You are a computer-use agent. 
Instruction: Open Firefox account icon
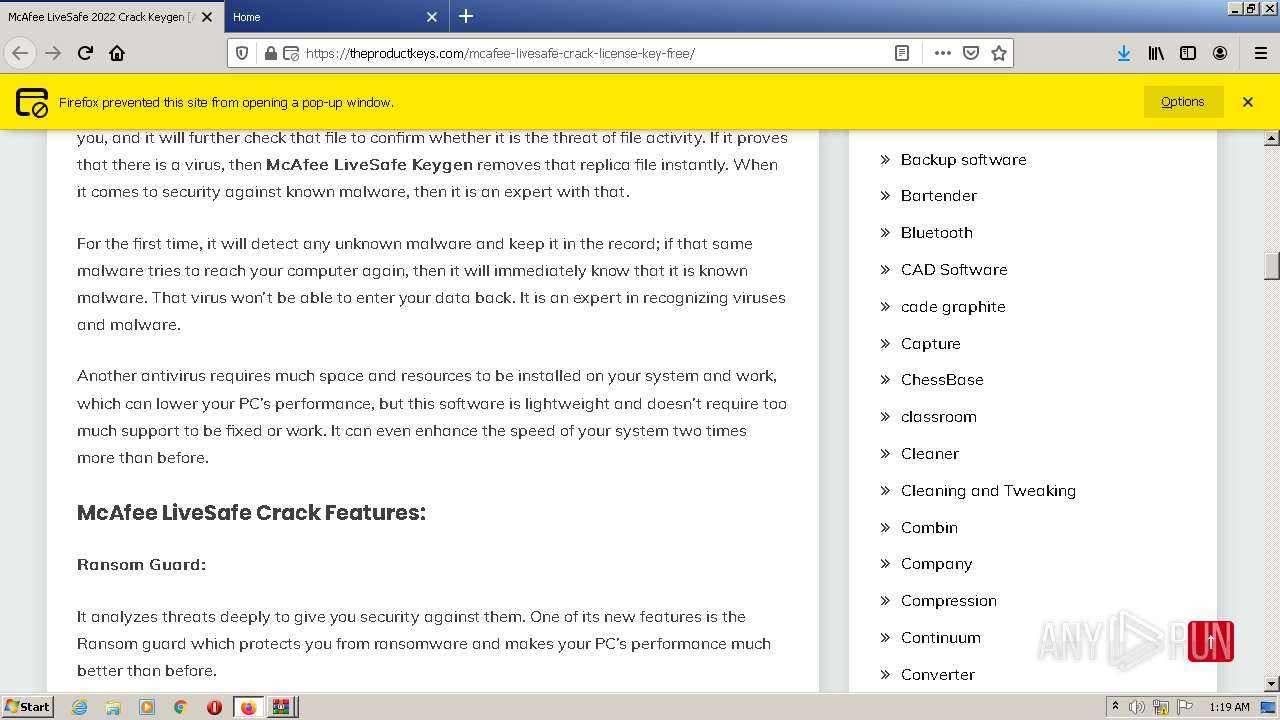pyautogui.click(x=1220, y=53)
